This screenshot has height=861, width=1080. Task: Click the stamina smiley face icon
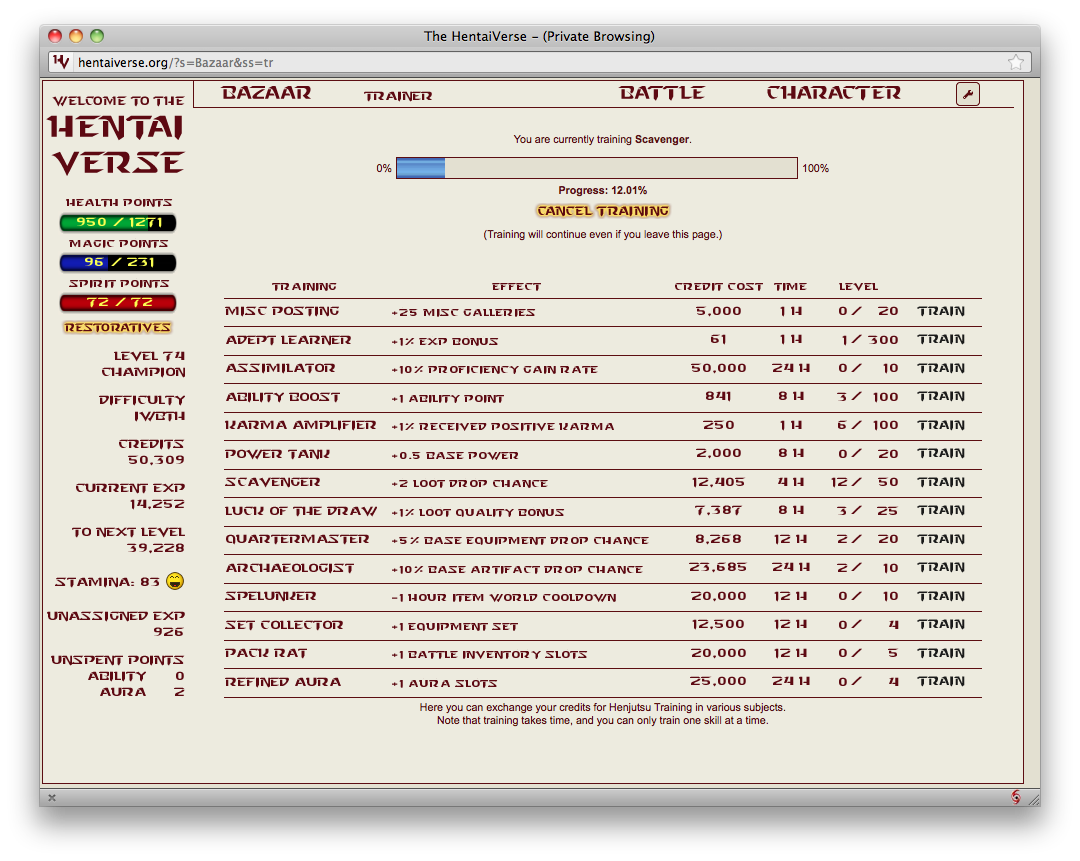(x=175, y=581)
